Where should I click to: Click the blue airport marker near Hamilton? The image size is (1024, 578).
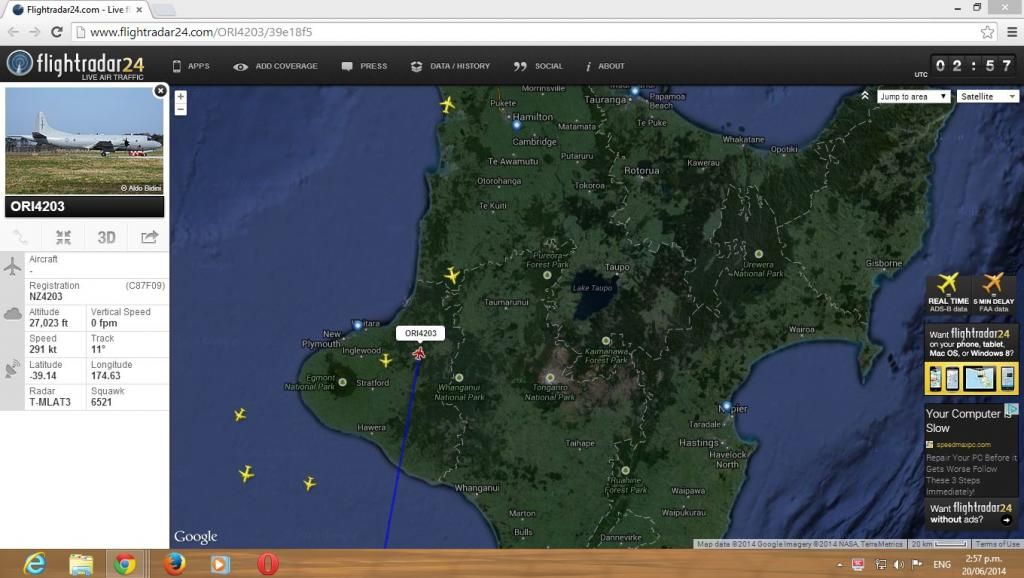[517, 125]
